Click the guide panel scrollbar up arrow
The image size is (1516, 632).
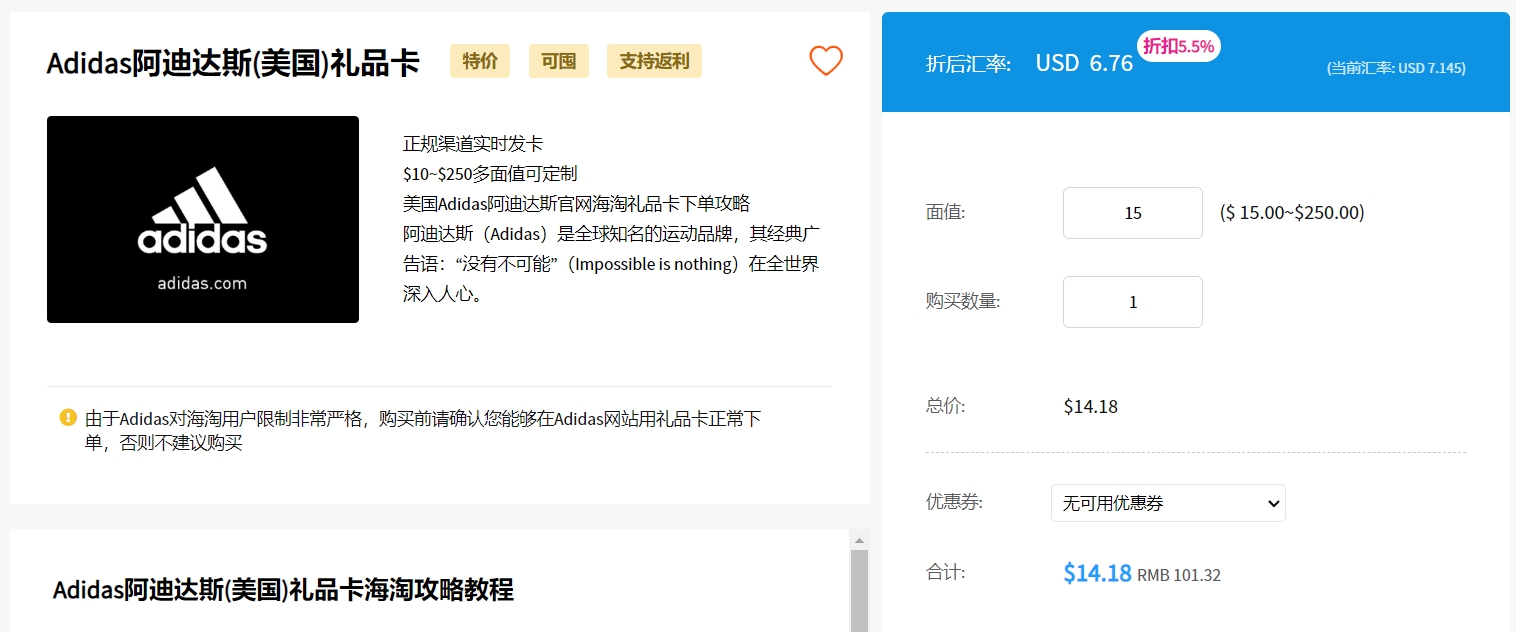pyautogui.click(x=858, y=540)
